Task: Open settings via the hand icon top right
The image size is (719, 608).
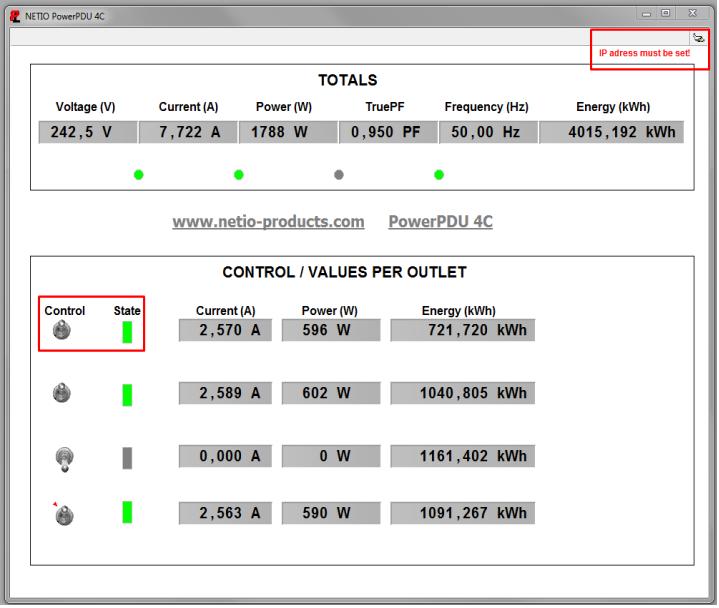Action: click(x=699, y=38)
